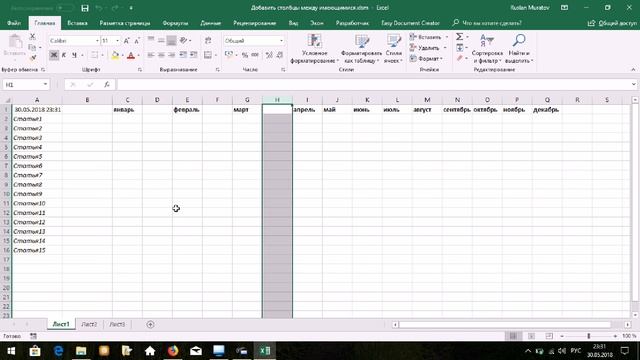Click the Copy icon in clipboard group
Image resolution: width=640 pixels, height=360 pixels.
click(x=32, y=47)
